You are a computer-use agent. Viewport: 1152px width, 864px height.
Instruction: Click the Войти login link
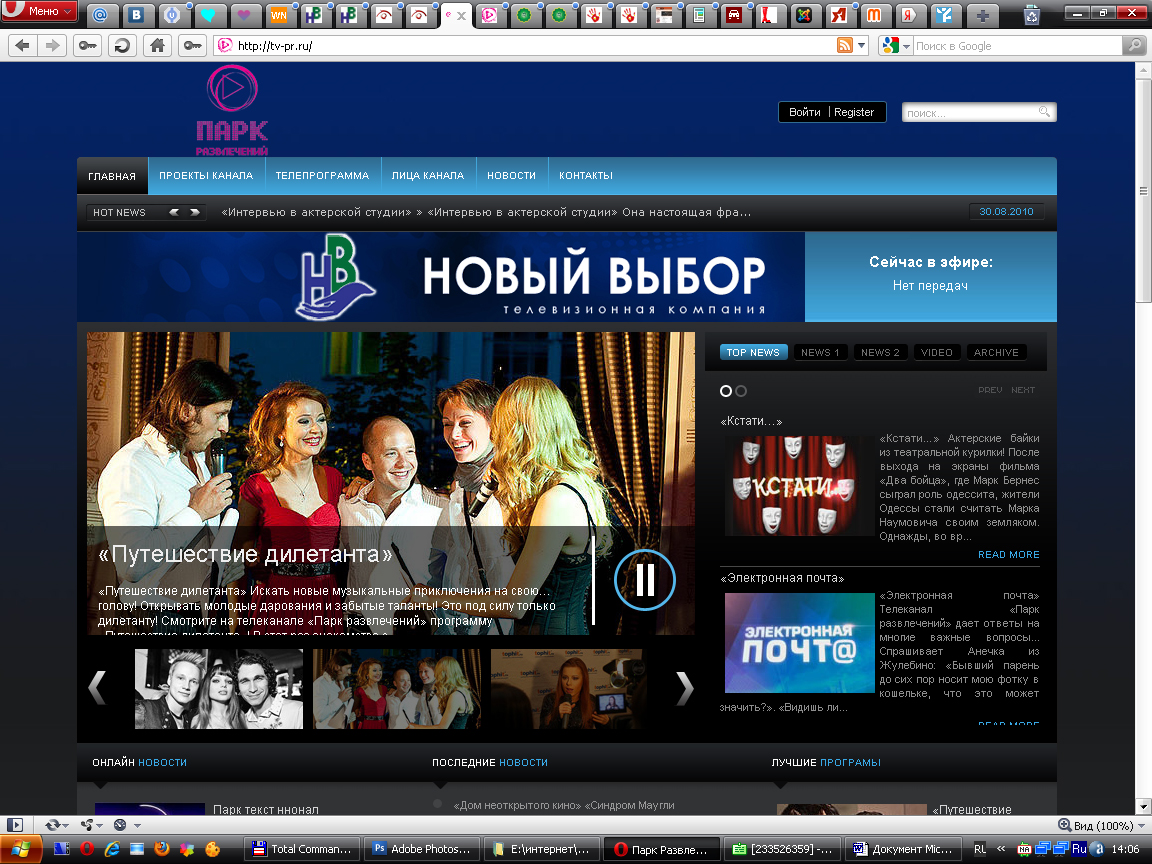804,112
